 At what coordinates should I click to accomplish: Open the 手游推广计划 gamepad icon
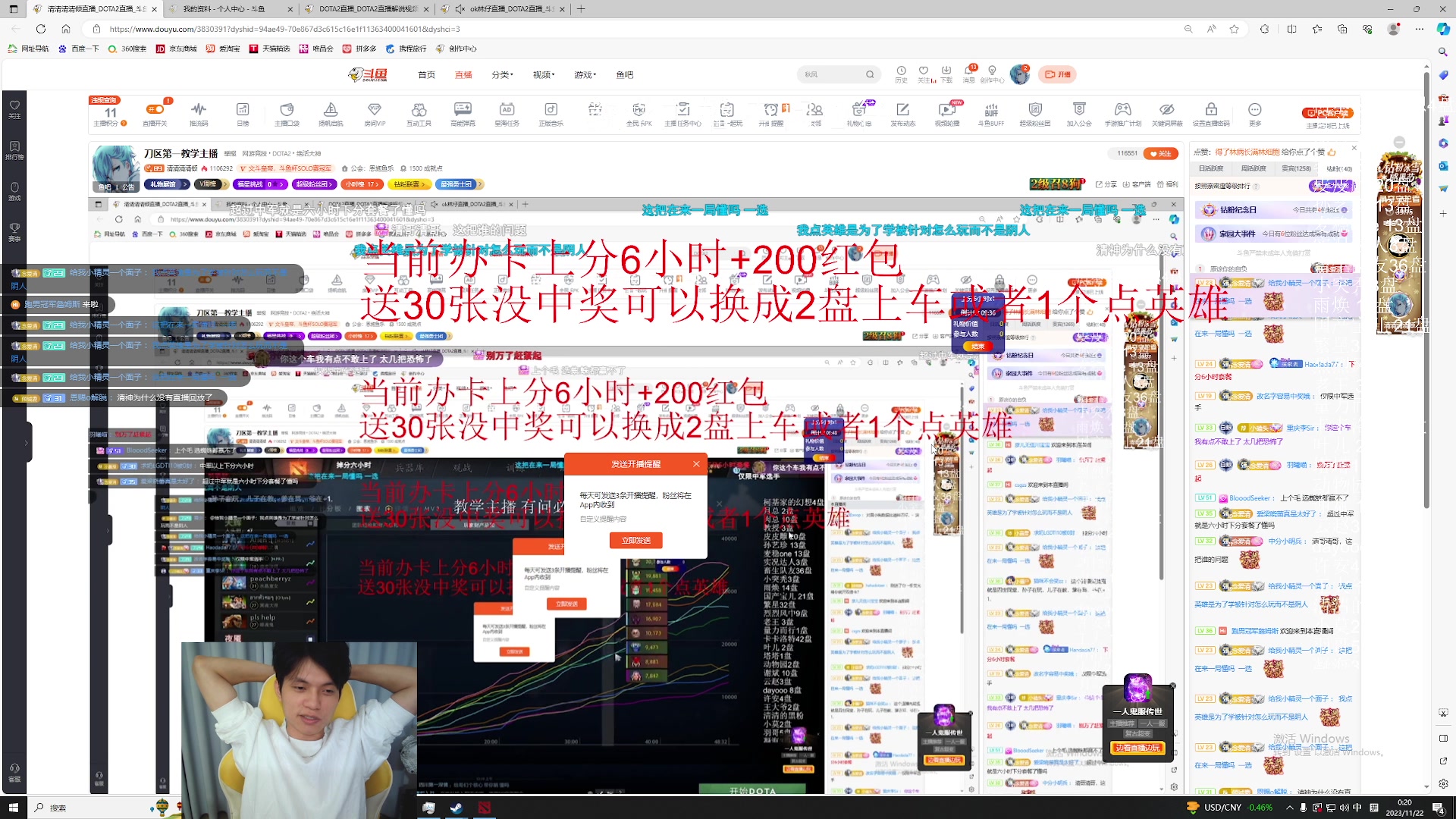1123,113
